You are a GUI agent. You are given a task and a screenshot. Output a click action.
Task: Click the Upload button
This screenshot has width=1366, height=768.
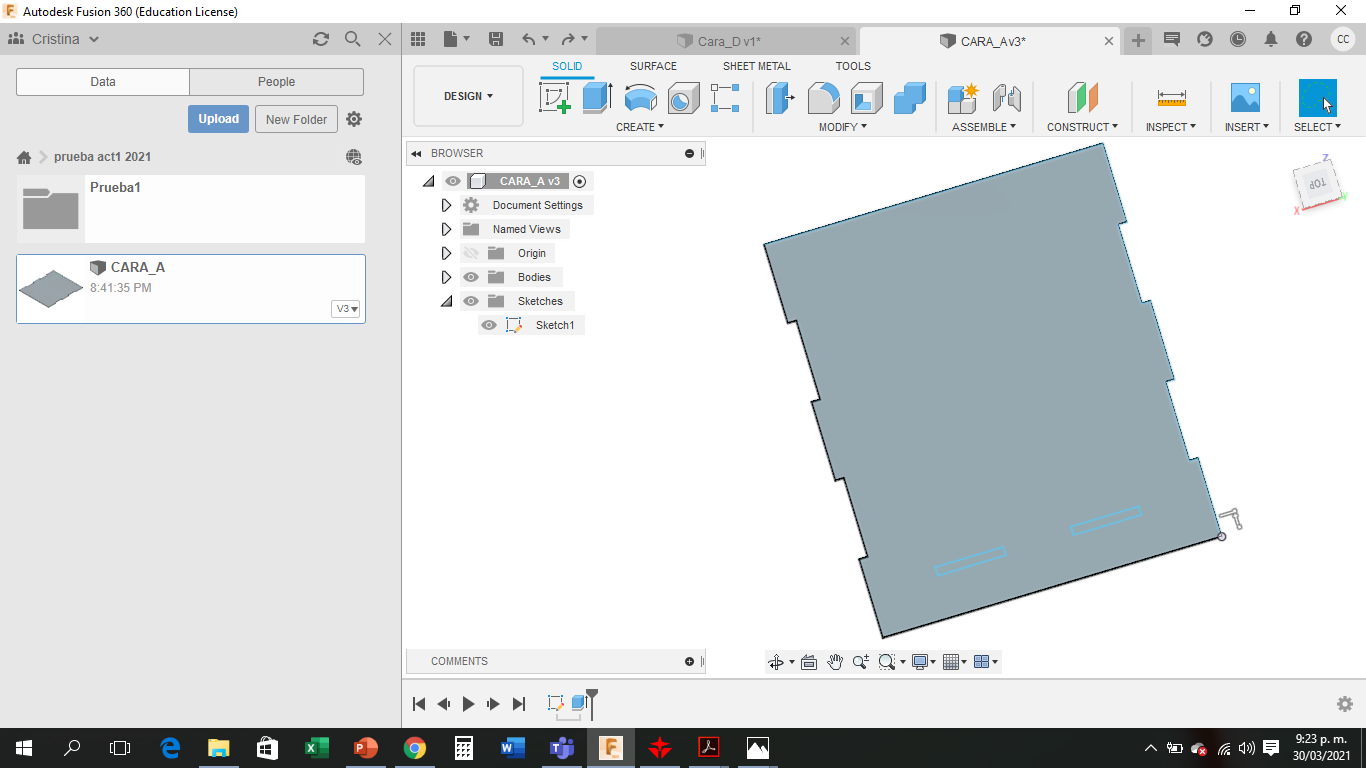pyautogui.click(x=218, y=119)
